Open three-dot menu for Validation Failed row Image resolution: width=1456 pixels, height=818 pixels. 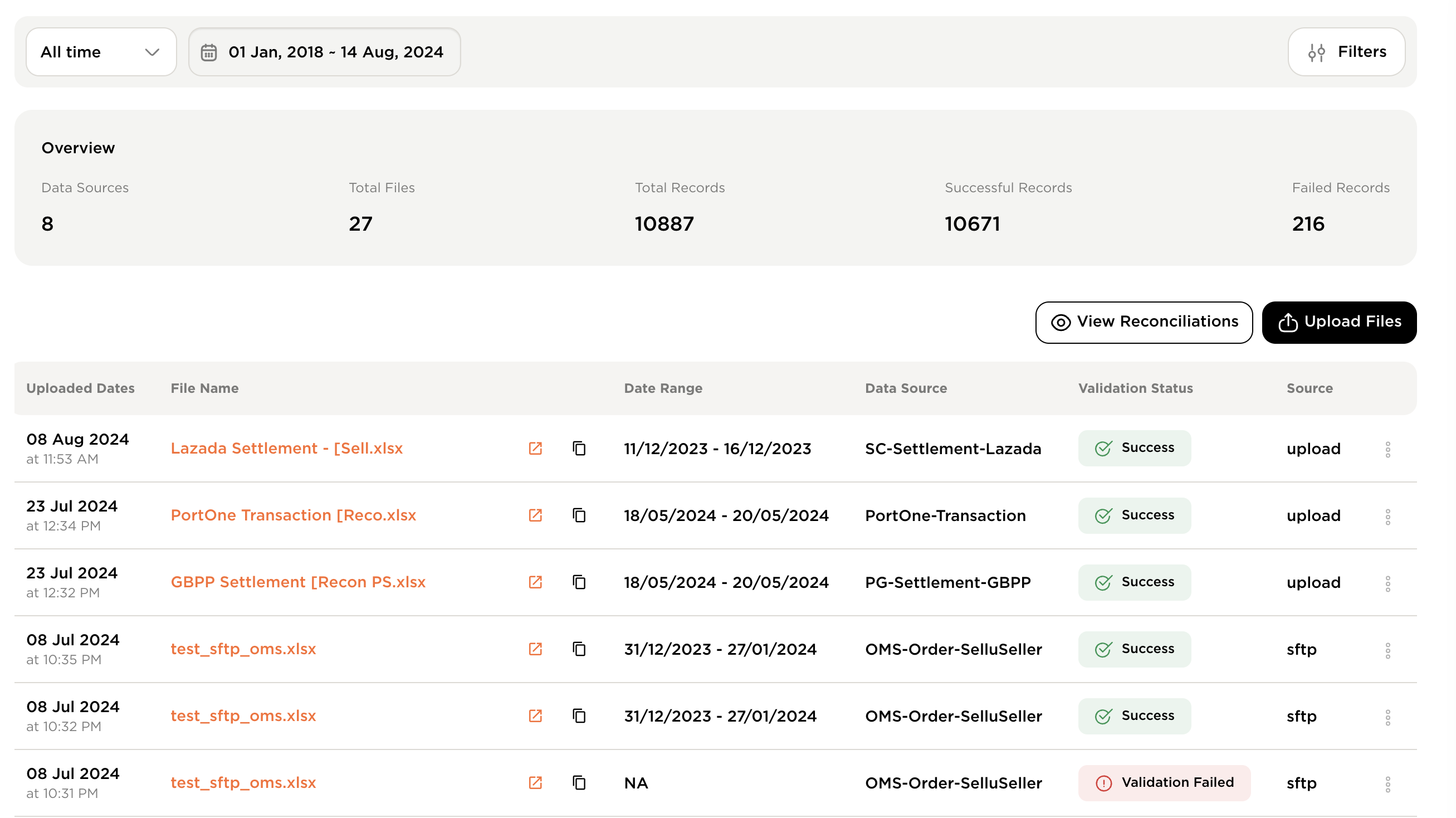1387,783
